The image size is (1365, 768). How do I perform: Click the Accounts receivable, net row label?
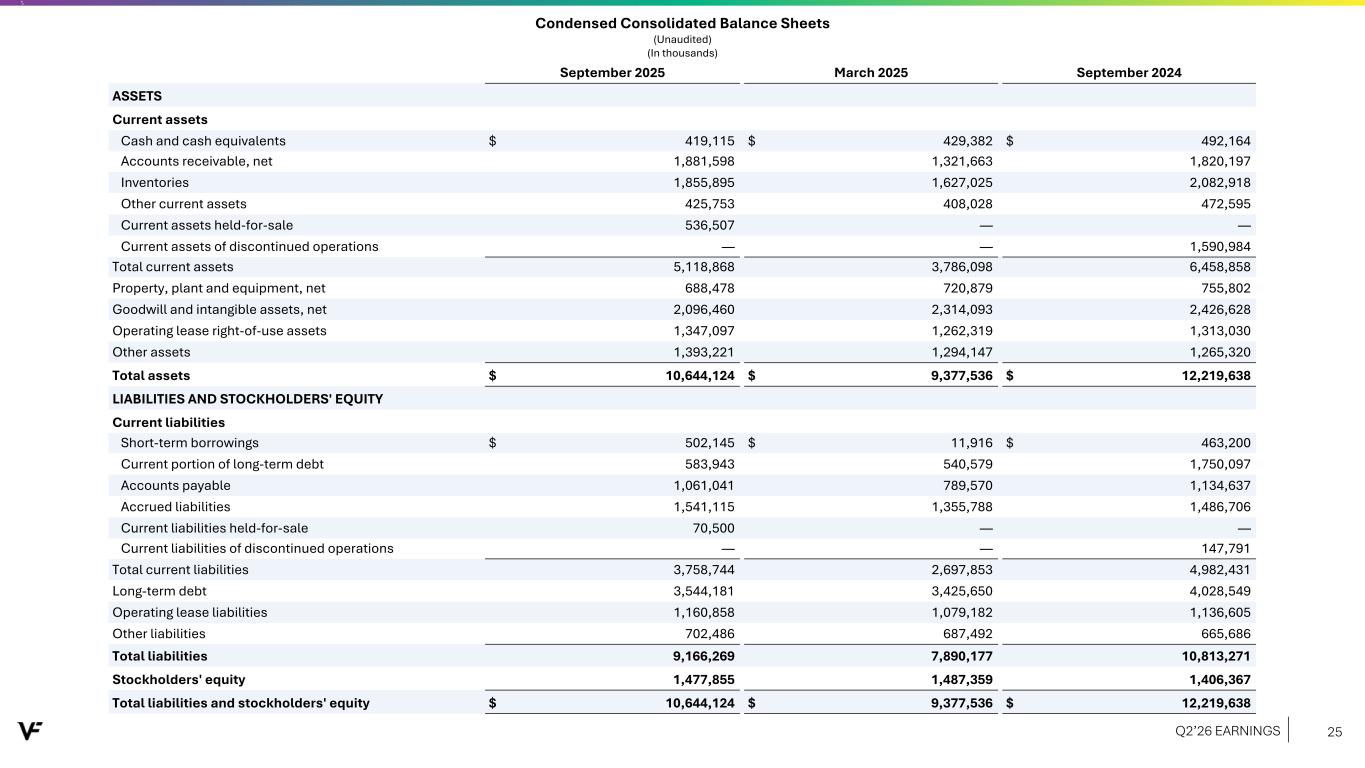[x=196, y=161]
